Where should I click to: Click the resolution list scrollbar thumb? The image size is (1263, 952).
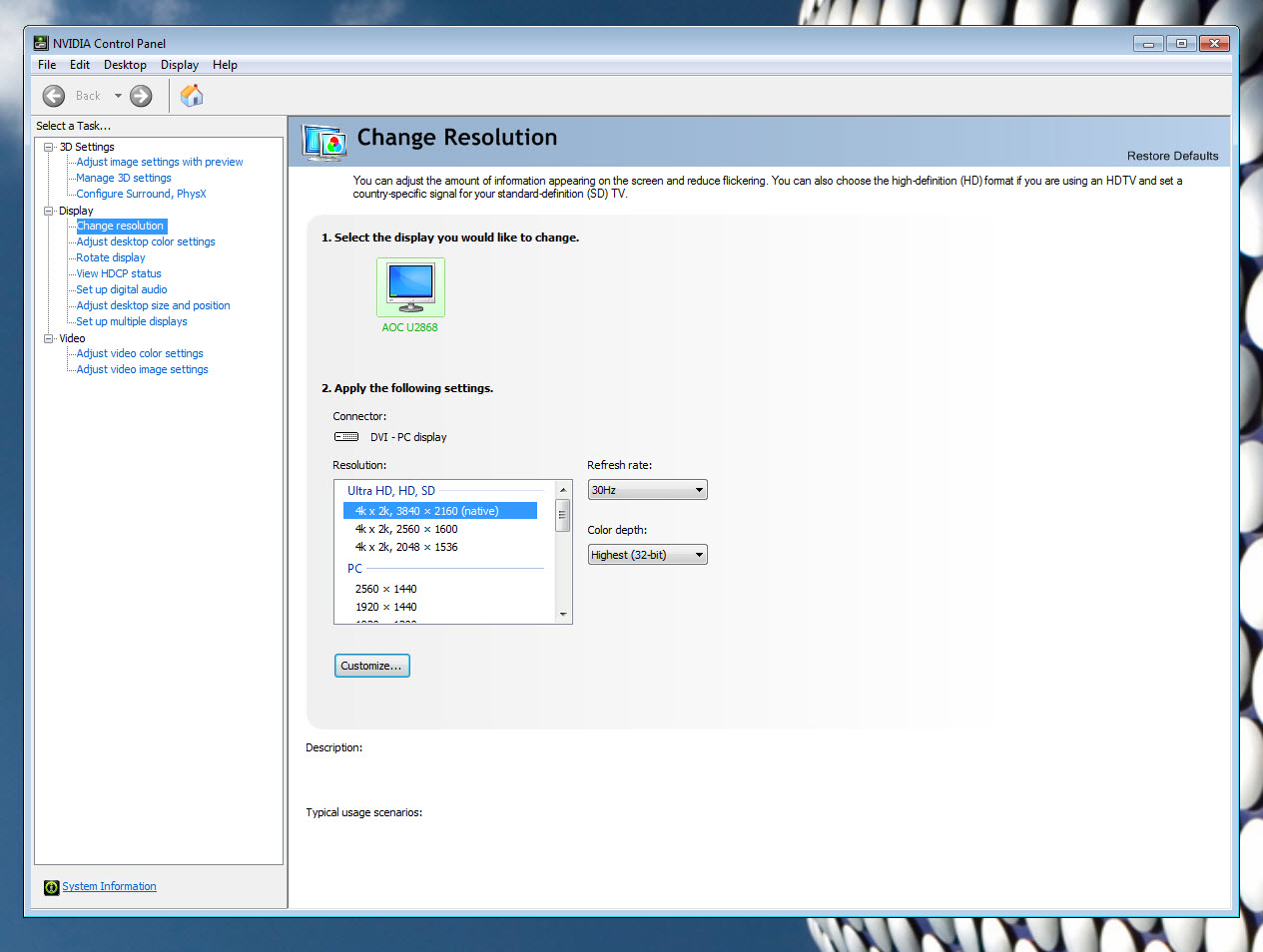(563, 515)
